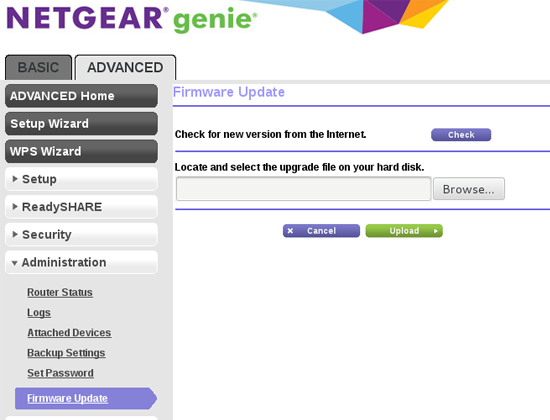The height and width of the screenshot is (420, 550).
Task: View Attached Devices
Action: [x=69, y=333]
